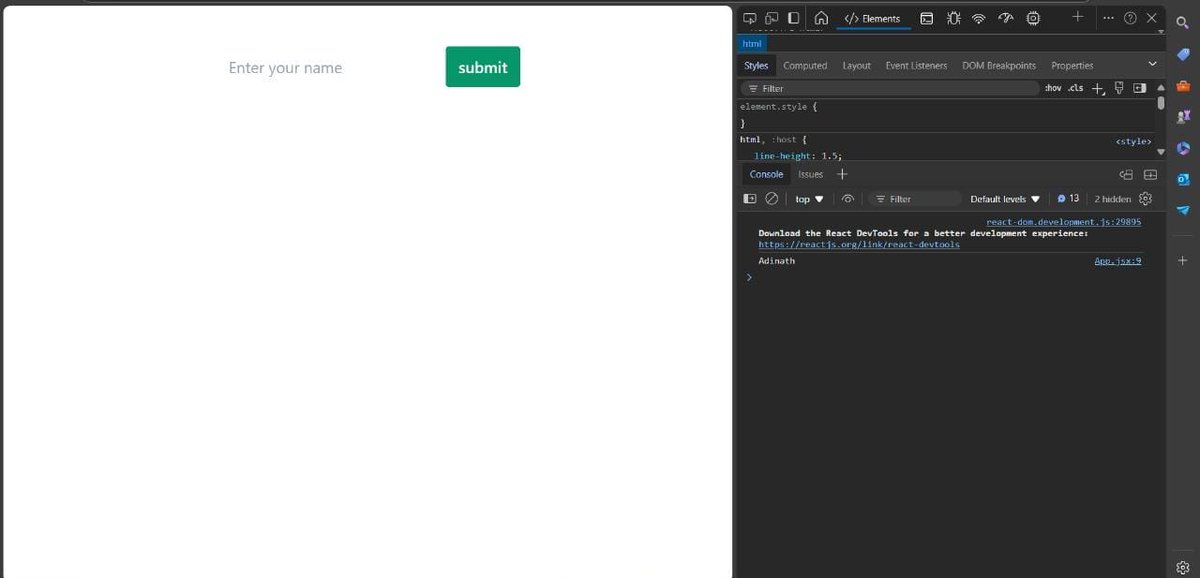Screen dimensions: 1200x578
Task: Toggle the device emulation toolbar
Action: click(770, 17)
